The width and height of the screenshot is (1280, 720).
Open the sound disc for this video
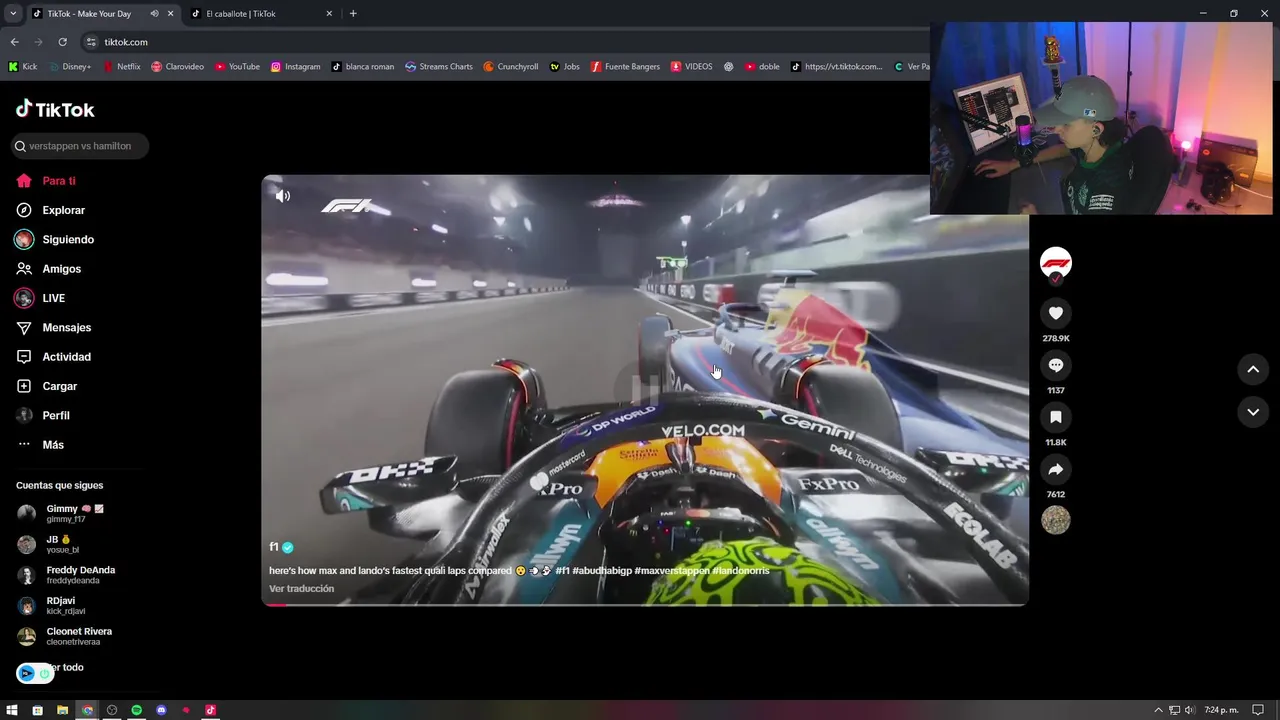1055,520
